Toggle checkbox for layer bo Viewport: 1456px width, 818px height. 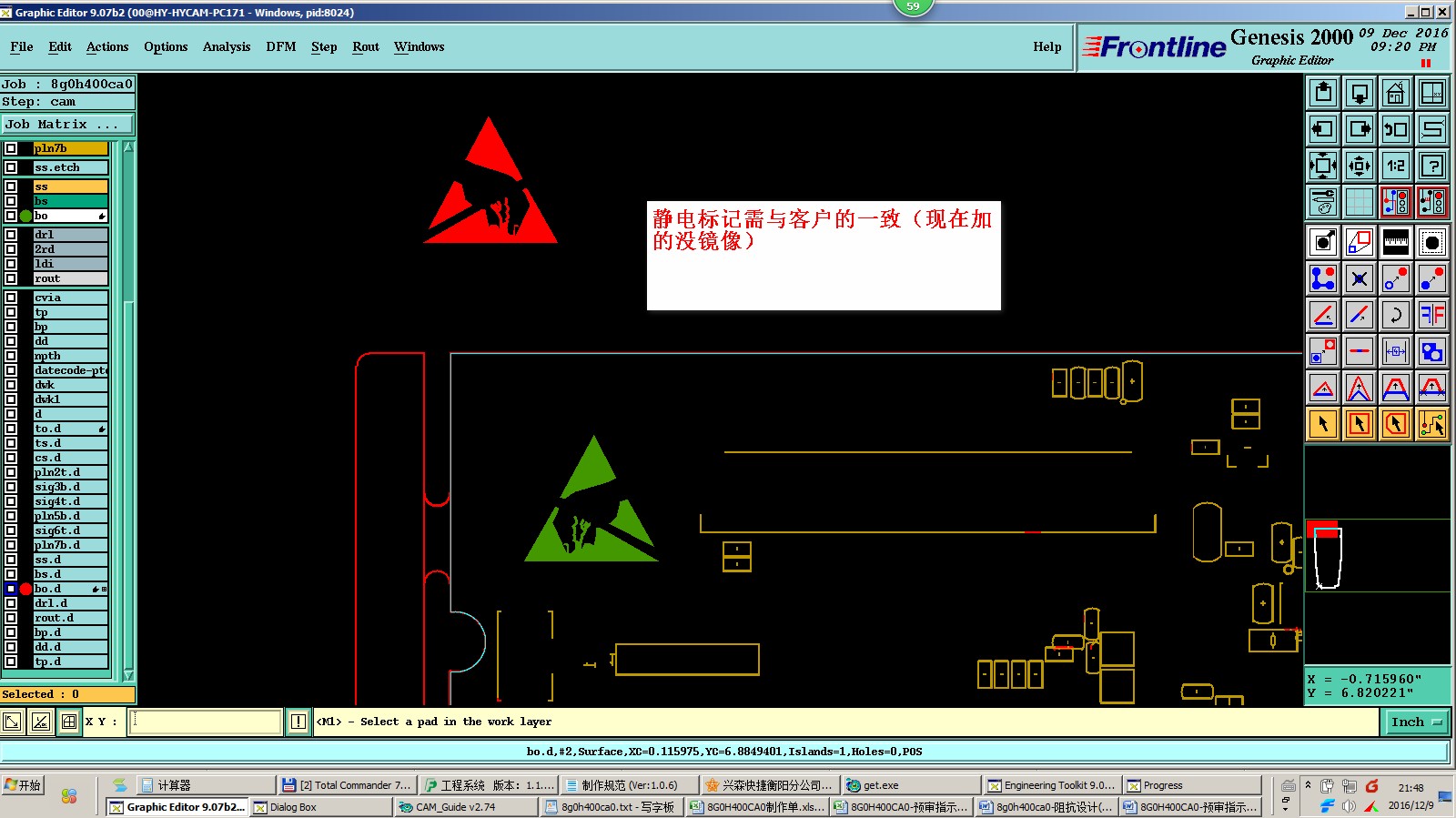point(11,216)
